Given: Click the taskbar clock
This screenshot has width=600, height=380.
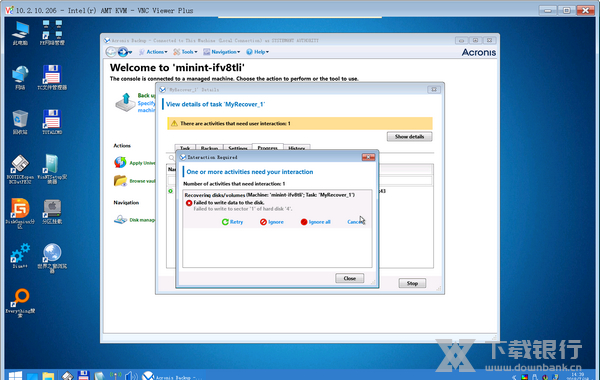Looking at the screenshot, I should [x=577, y=376].
